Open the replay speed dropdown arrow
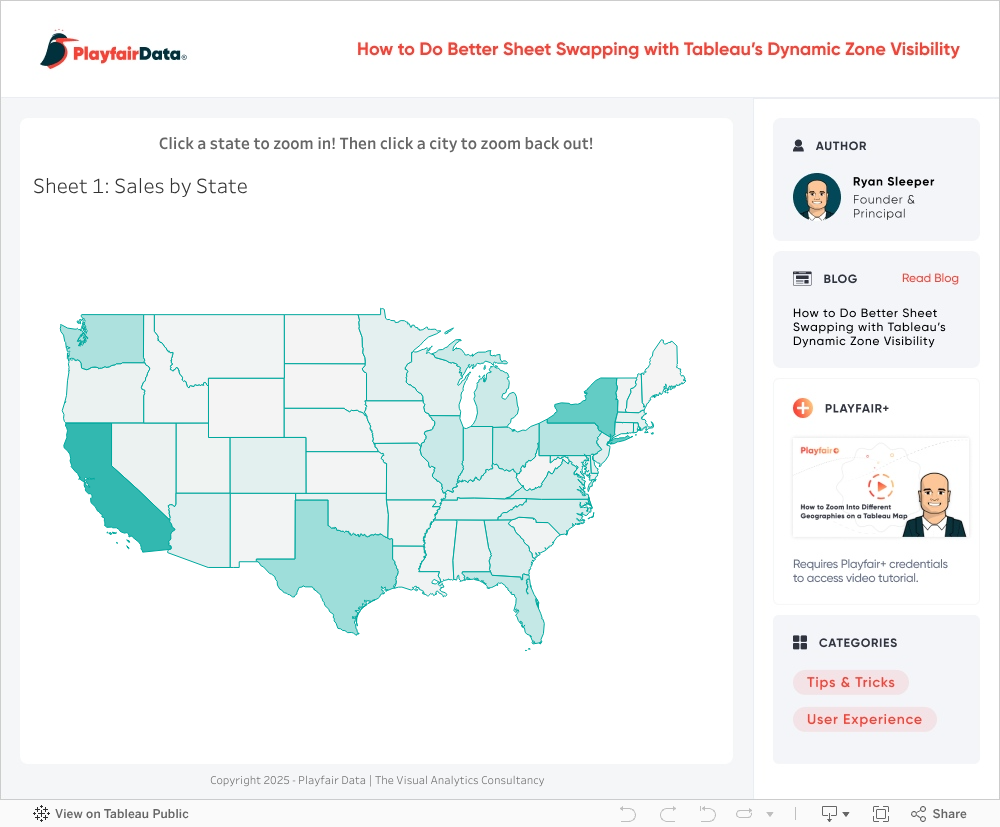The height and width of the screenshot is (827, 1000). (769, 815)
